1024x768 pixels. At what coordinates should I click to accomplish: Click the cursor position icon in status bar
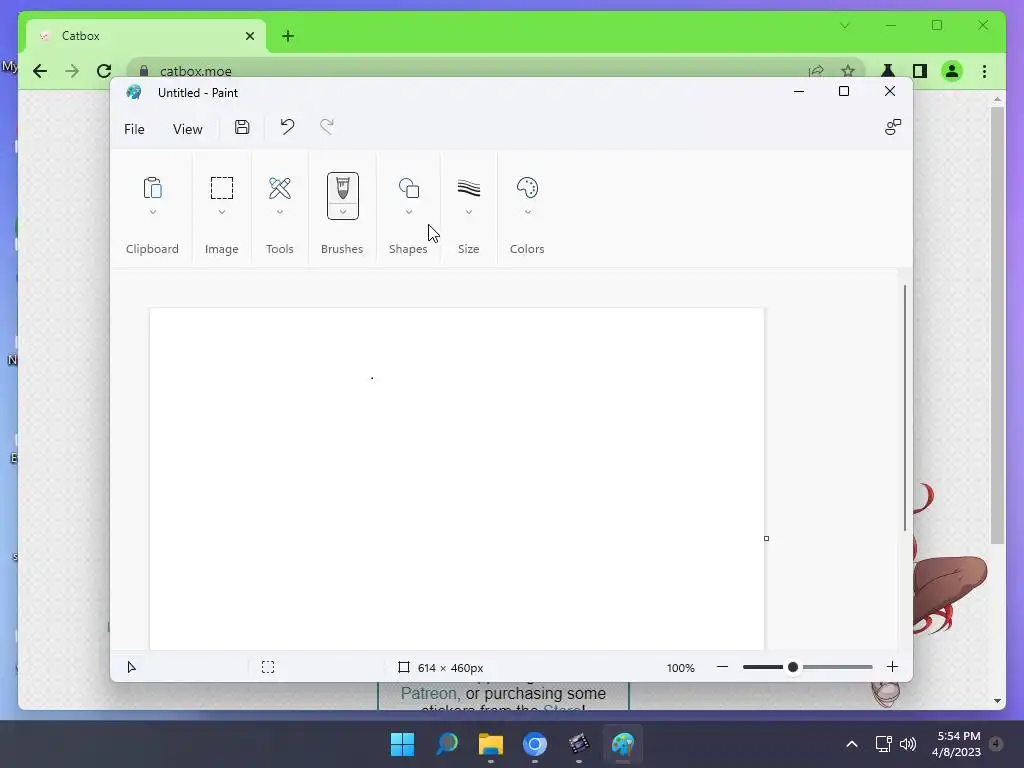[x=131, y=667]
